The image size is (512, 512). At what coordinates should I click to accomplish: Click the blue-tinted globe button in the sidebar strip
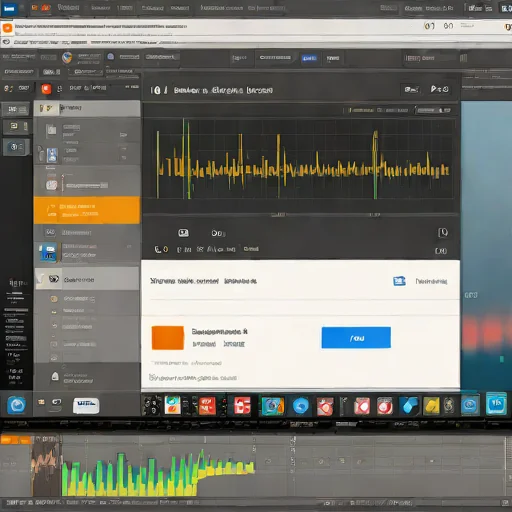[x=16, y=147]
